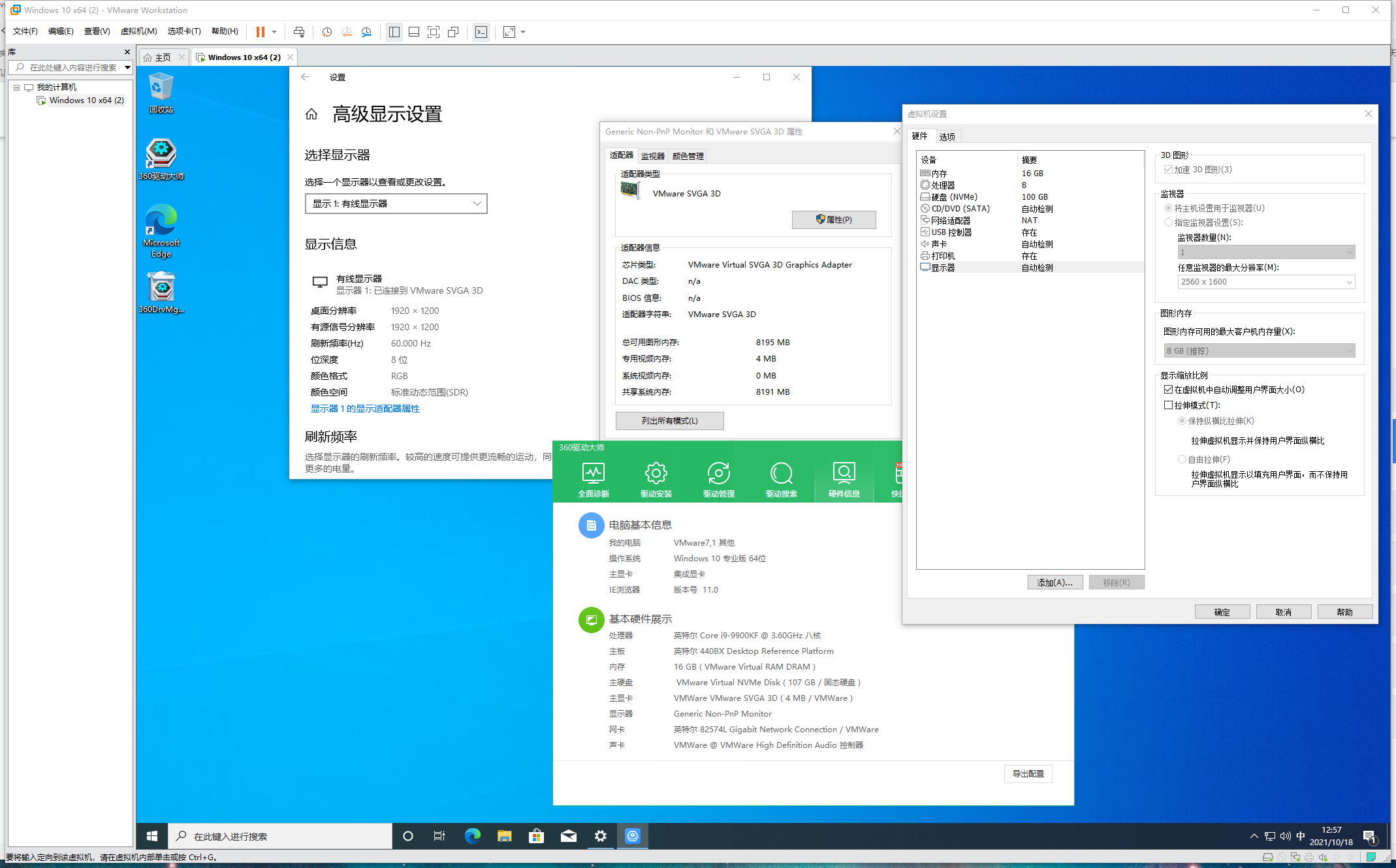Toggle the library sidebar view icon
The width and height of the screenshot is (1396, 868).
[394, 31]
